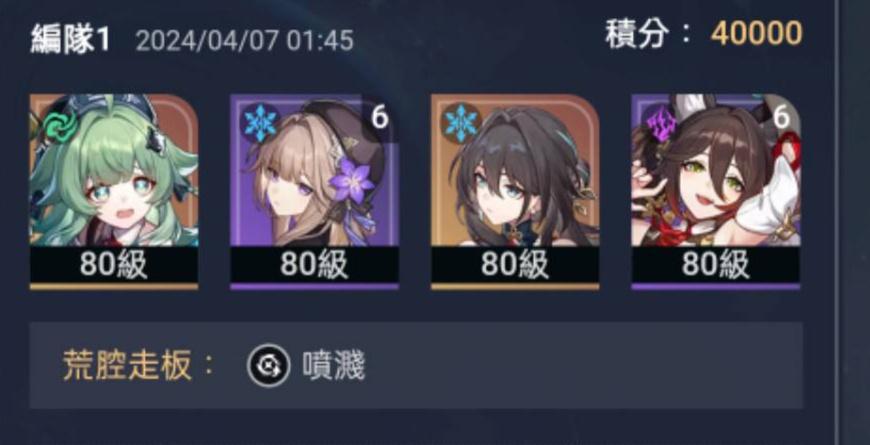870x445 pixels.
Task: Tap the 6 badge on beret character
Action: point(380,119)
